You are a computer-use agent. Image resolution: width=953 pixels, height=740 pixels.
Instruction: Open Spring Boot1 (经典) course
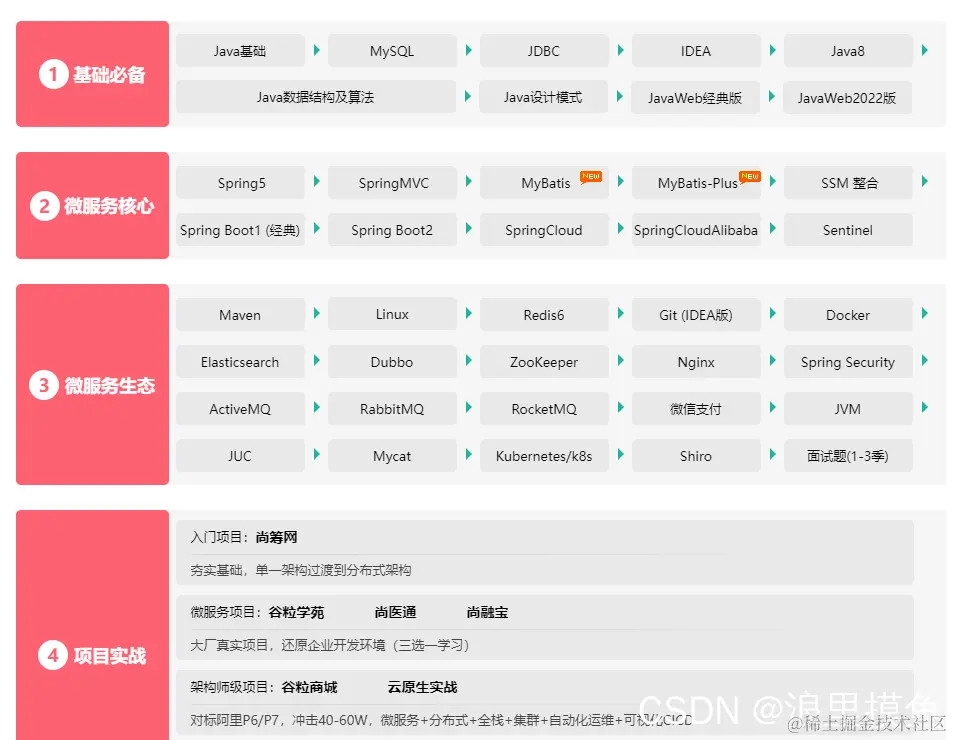pos(240,230)
